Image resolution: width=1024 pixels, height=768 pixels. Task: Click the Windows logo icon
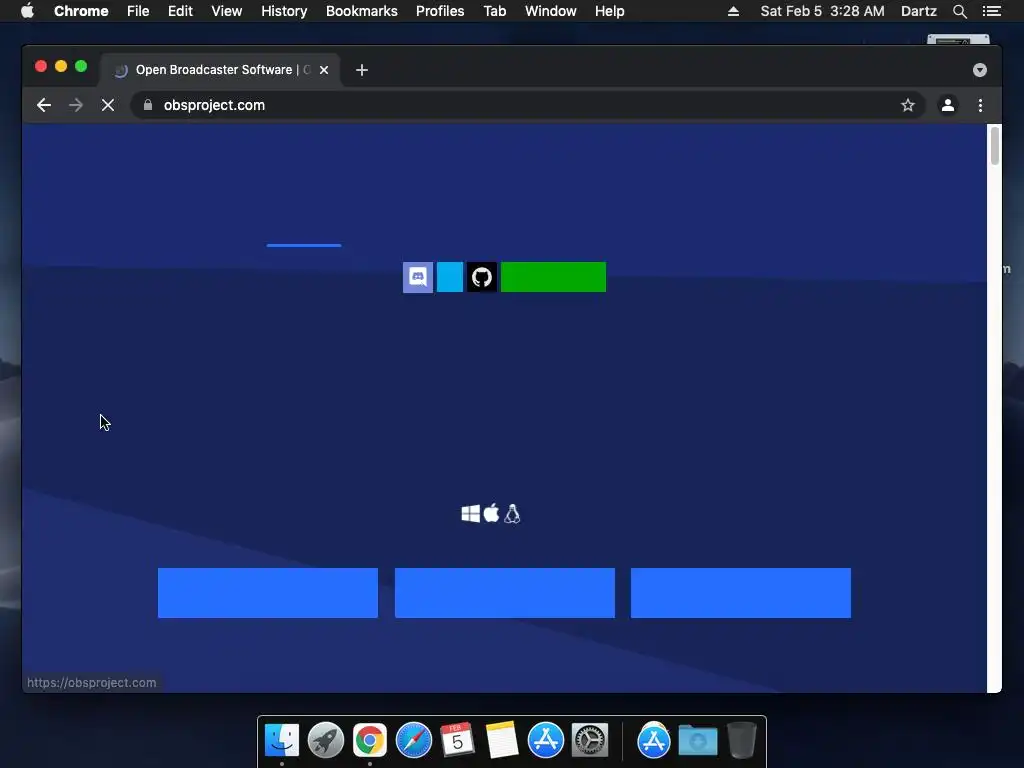pyautogui.click(x=470, y=514)
